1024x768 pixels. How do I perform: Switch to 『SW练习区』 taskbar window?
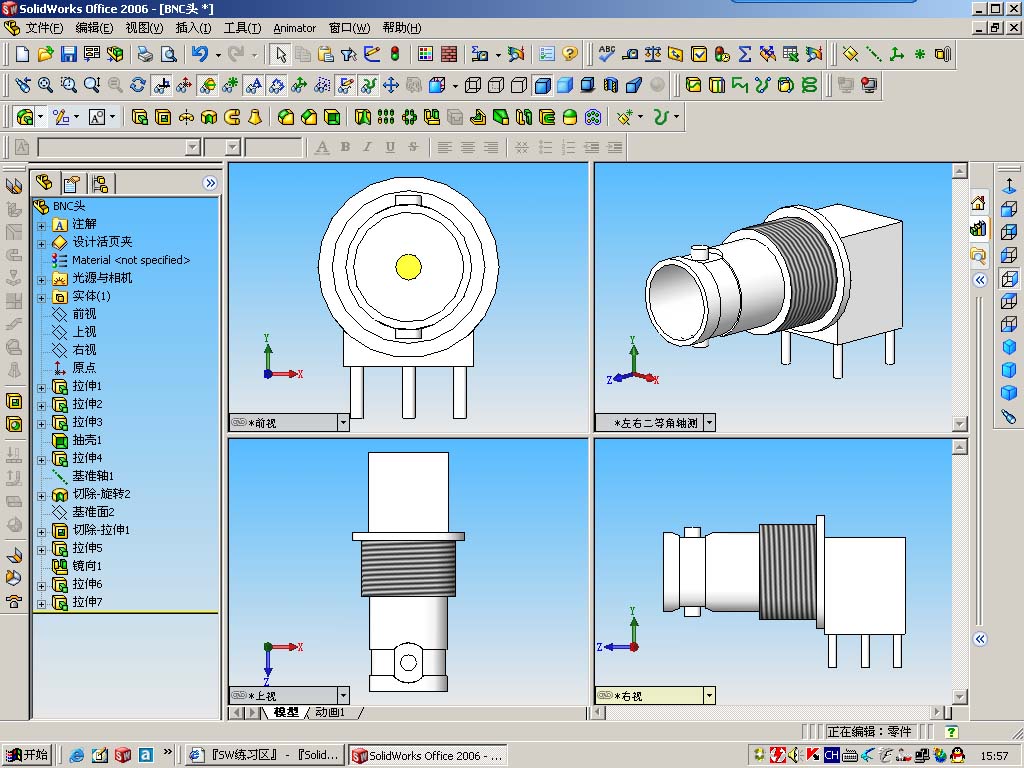pyautogui.click(x=264, y=755)
